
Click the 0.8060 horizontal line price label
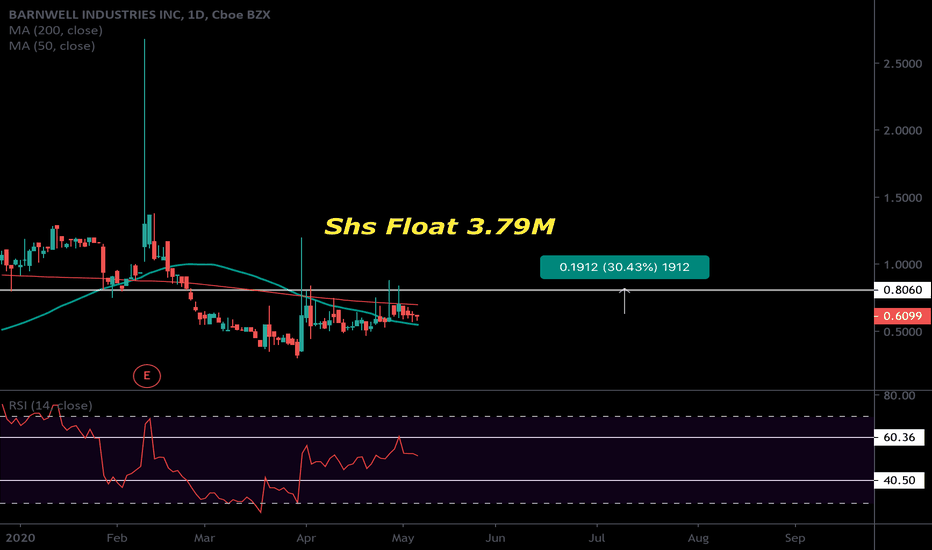903,290
